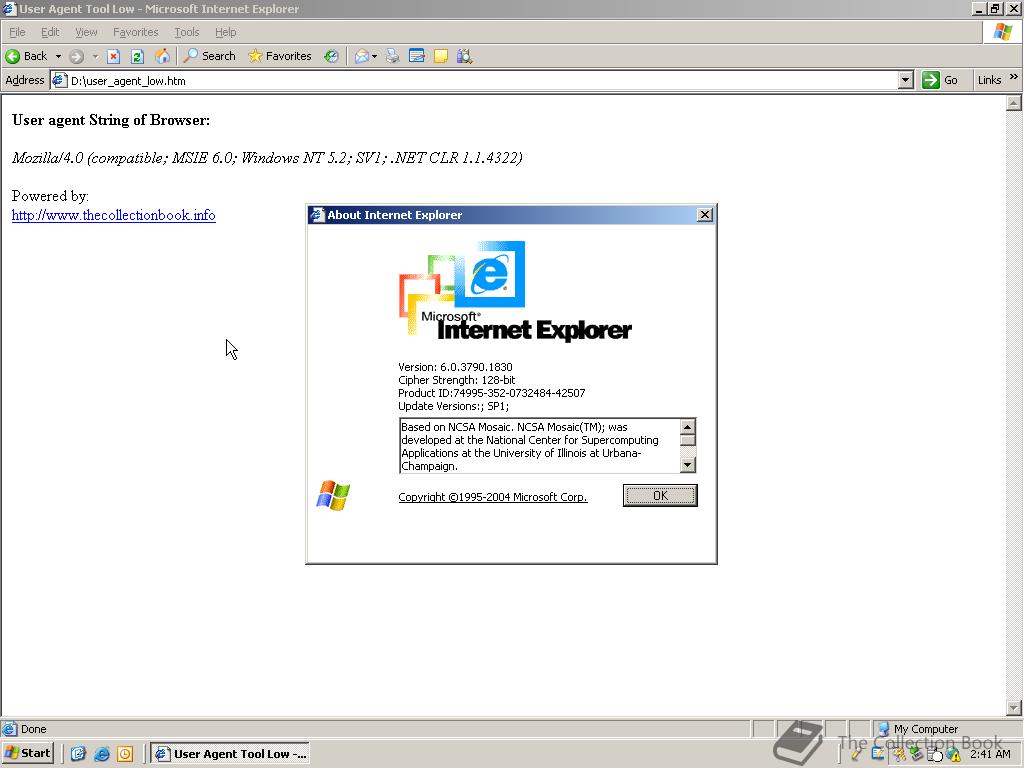The width and height of the screenshot is (1024, 768).
Task: Launch Internet Explorer quick launch icon
Action: pos(102,754)
